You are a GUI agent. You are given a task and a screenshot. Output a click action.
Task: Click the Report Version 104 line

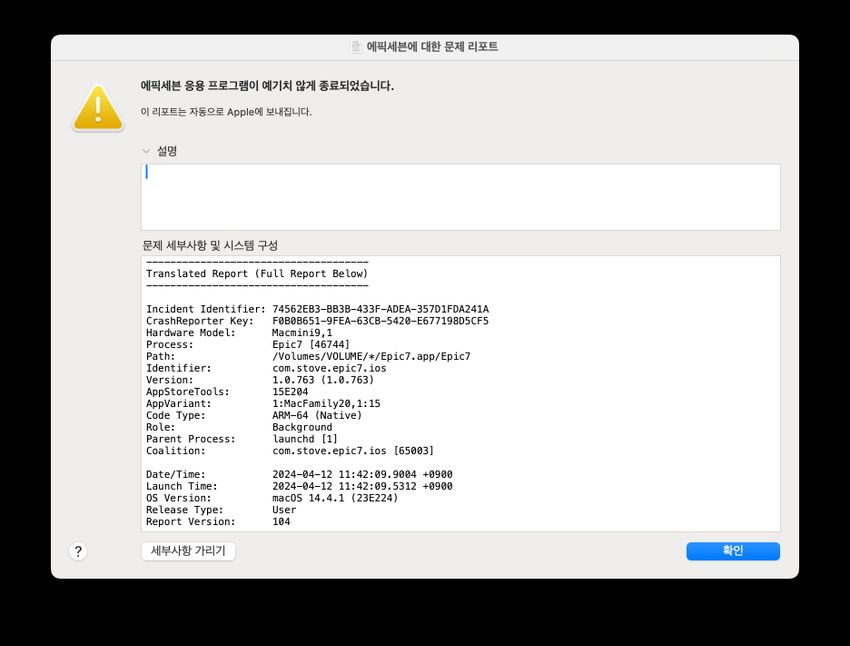(218, 522)
